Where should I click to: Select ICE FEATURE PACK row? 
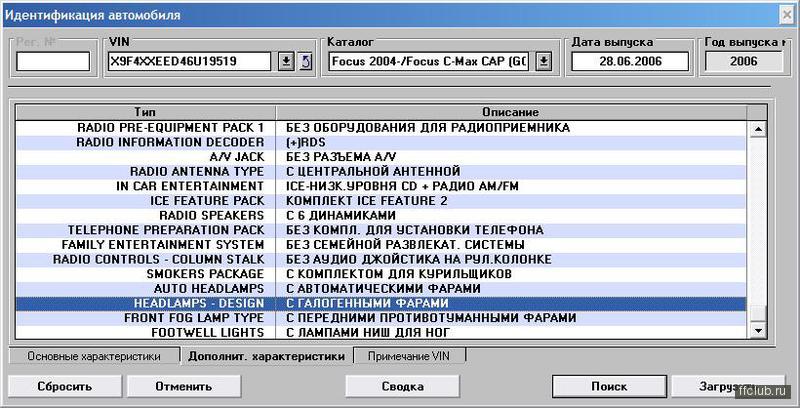point(381,201)
